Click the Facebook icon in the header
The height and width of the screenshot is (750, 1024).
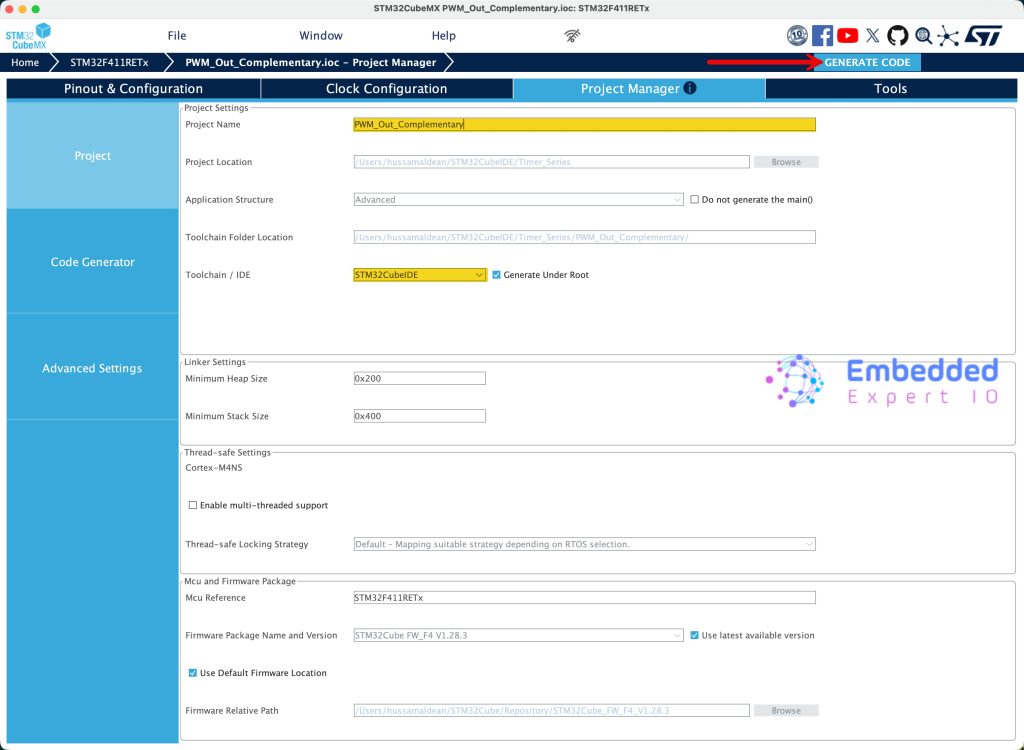(x=822, y=36)
